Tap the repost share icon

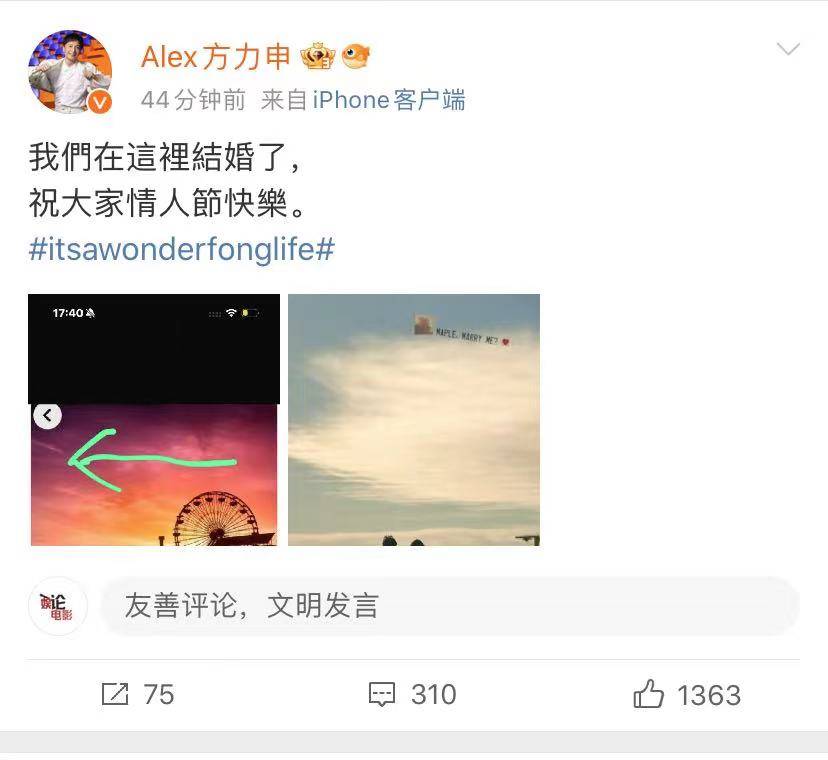115,694
